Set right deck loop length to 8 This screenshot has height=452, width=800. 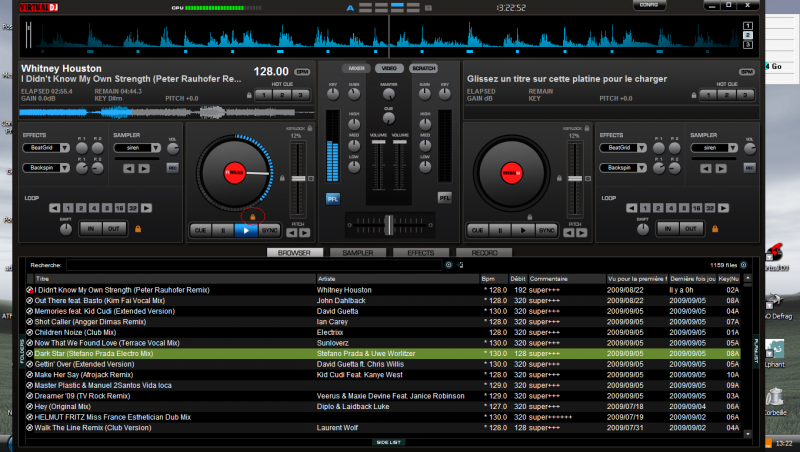pos(684,208)
